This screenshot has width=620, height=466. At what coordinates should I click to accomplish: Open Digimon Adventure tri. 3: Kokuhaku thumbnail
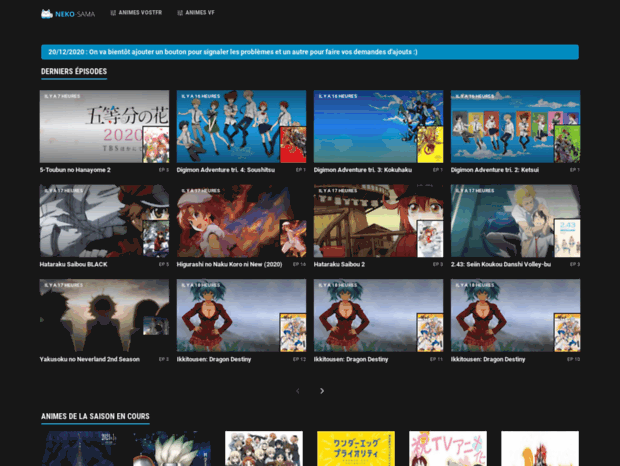click(378, 127)
